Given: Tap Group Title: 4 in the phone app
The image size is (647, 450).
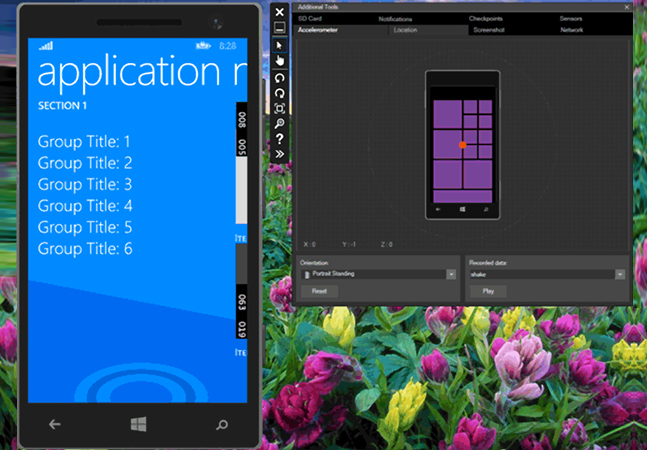Looking at the screenshot, I should tap(85, 206).
